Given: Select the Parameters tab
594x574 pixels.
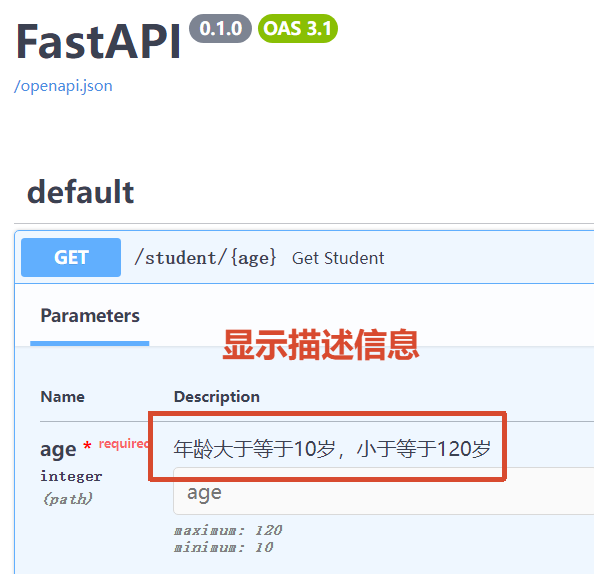Looking at the screenshot, I should click(90, 316).
